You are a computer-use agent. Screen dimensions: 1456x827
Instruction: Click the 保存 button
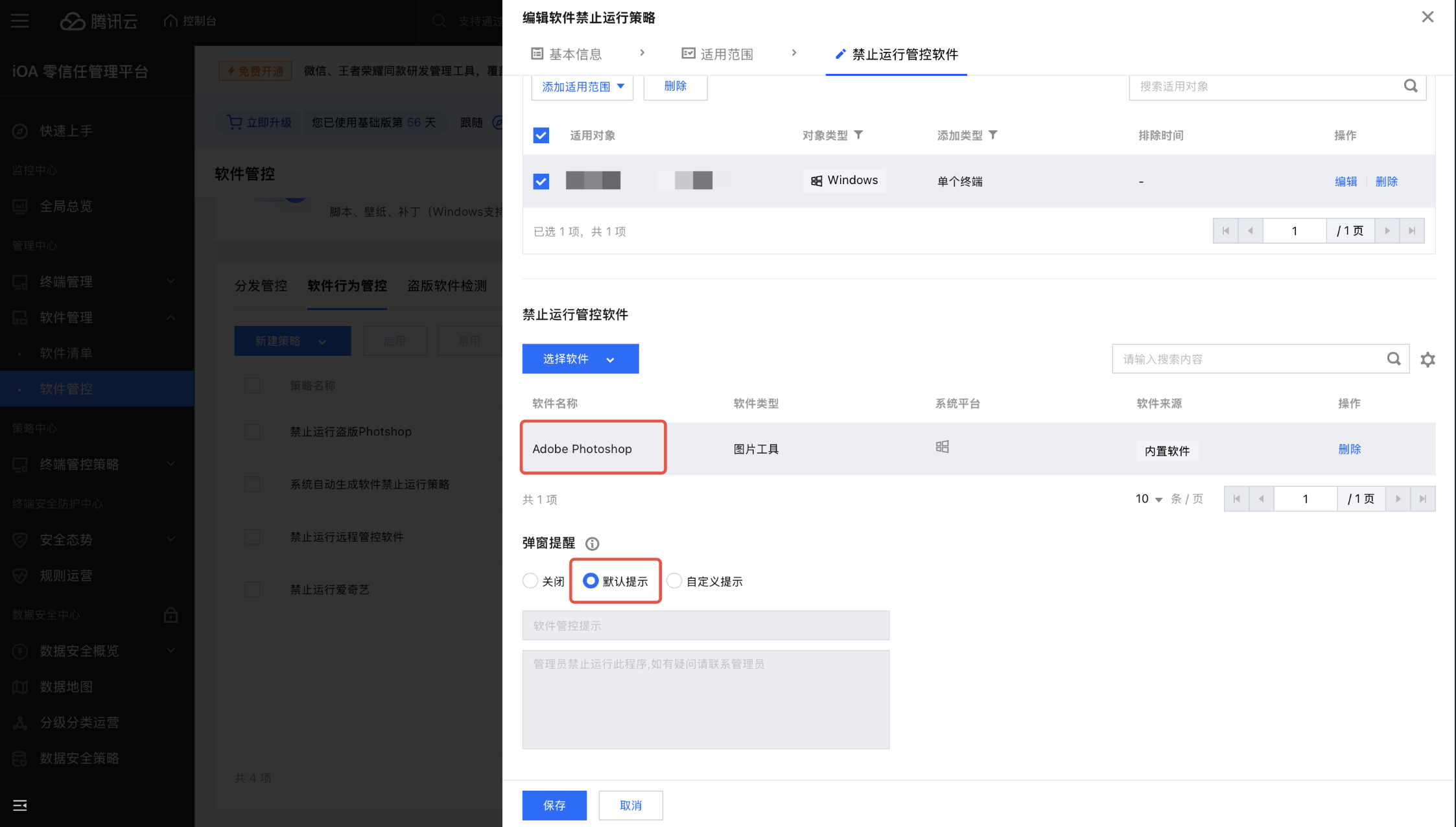coord(554,805)
